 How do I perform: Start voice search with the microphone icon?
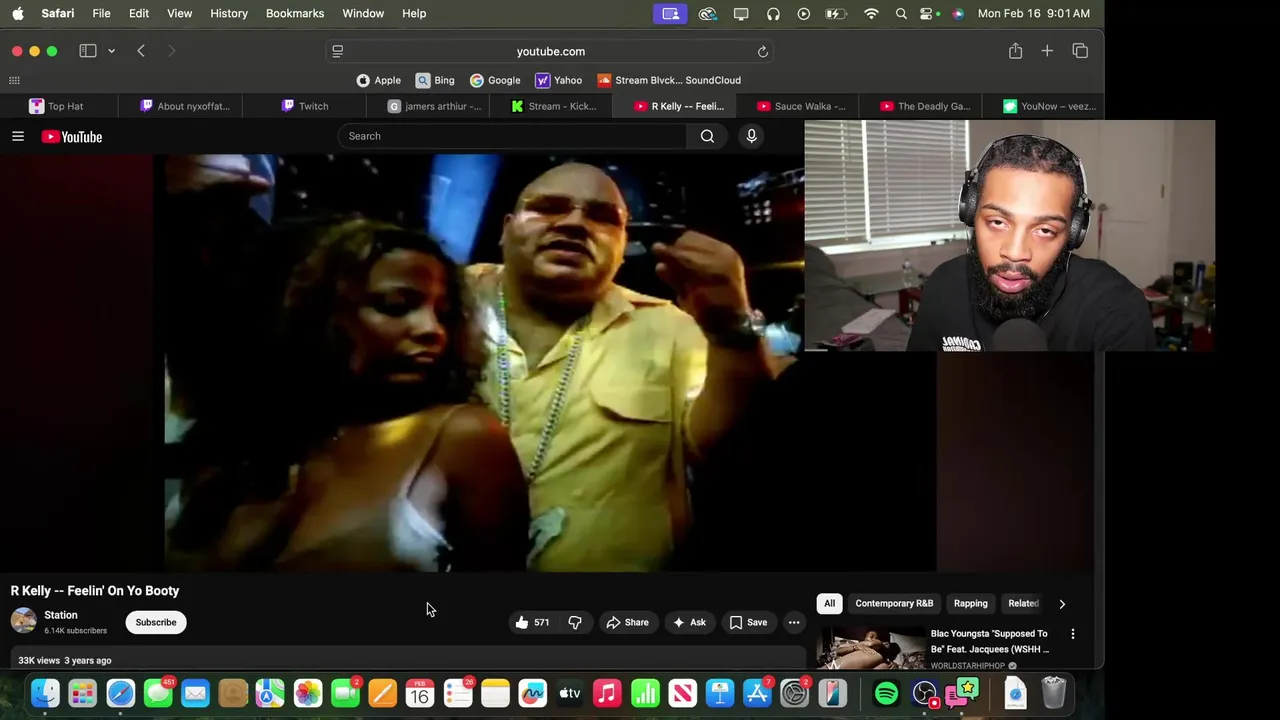point(751,136)
